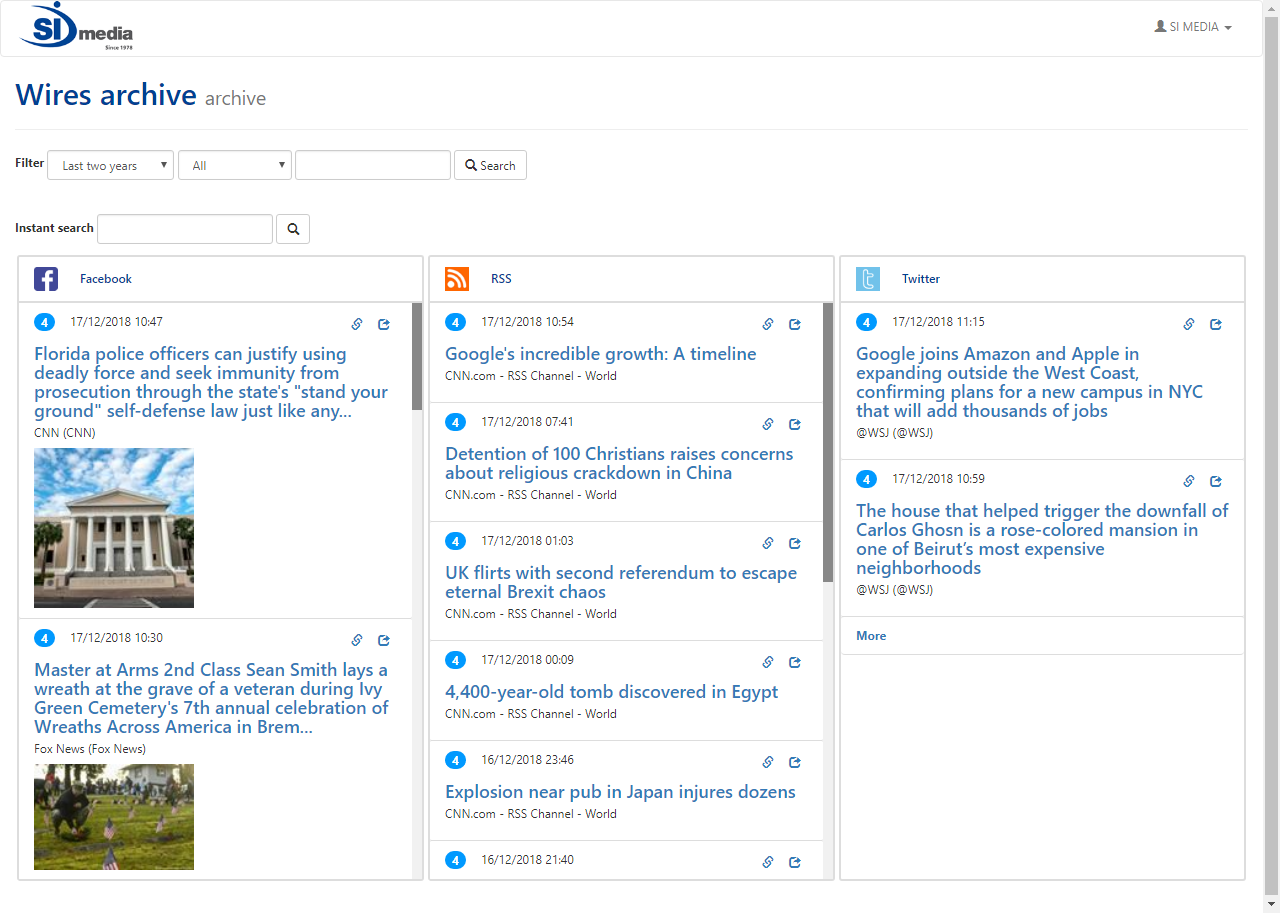
Task: Click the Facebook column title
Action: (x=106, y=279)
